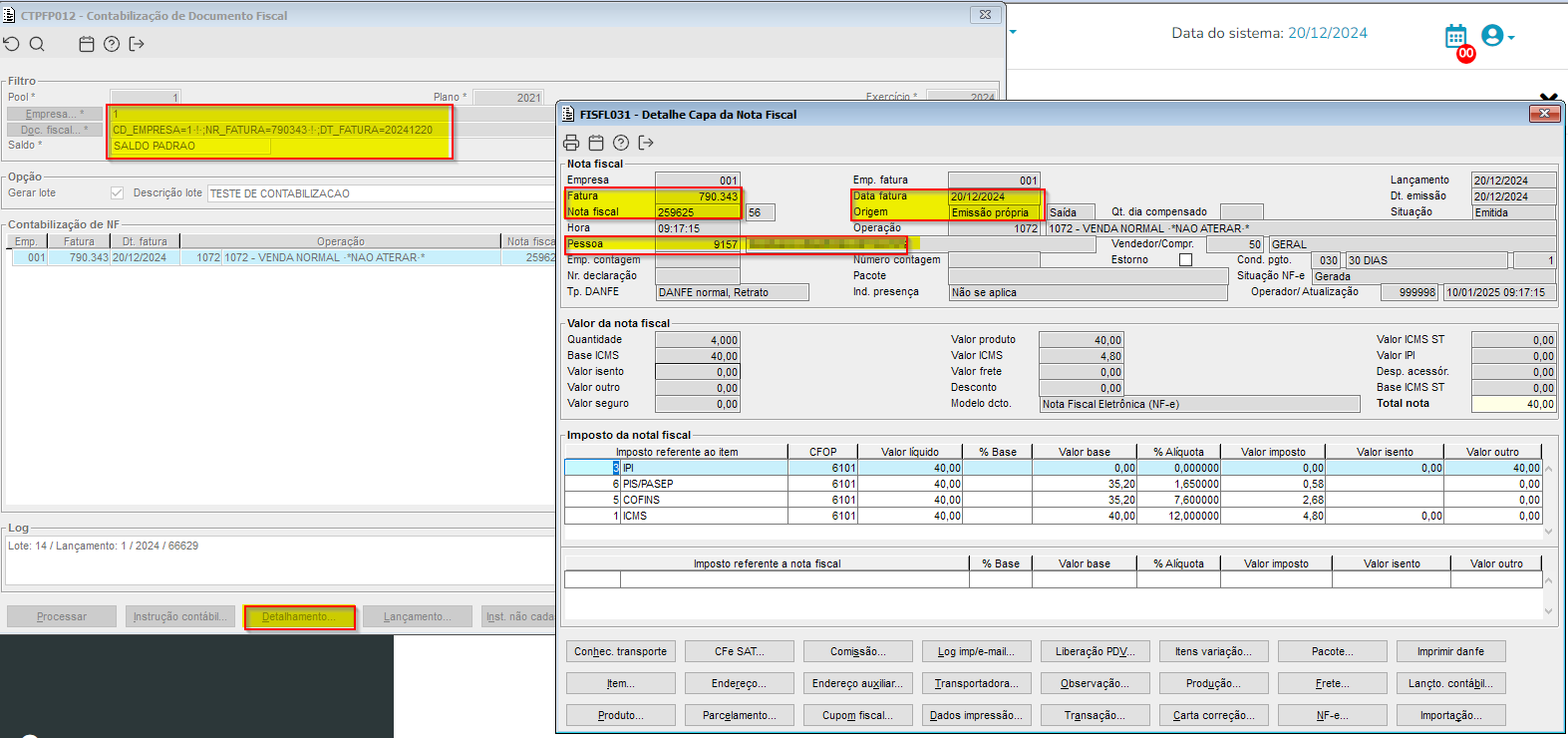Toggle the Estorno checkbox
Screen dimensions: 1568x738
click(x=1185, y=260)
